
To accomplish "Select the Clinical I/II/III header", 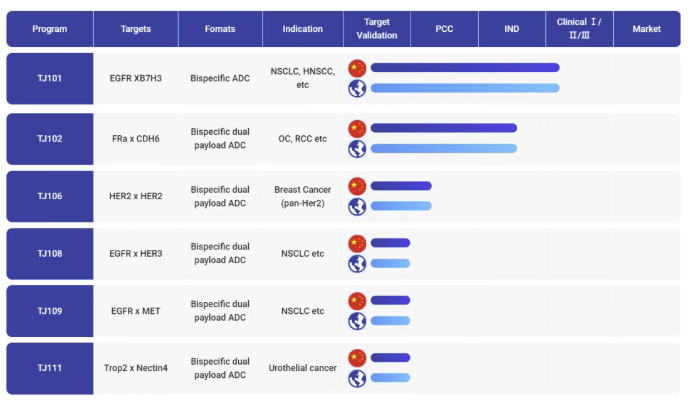I will tap(579, 29).
